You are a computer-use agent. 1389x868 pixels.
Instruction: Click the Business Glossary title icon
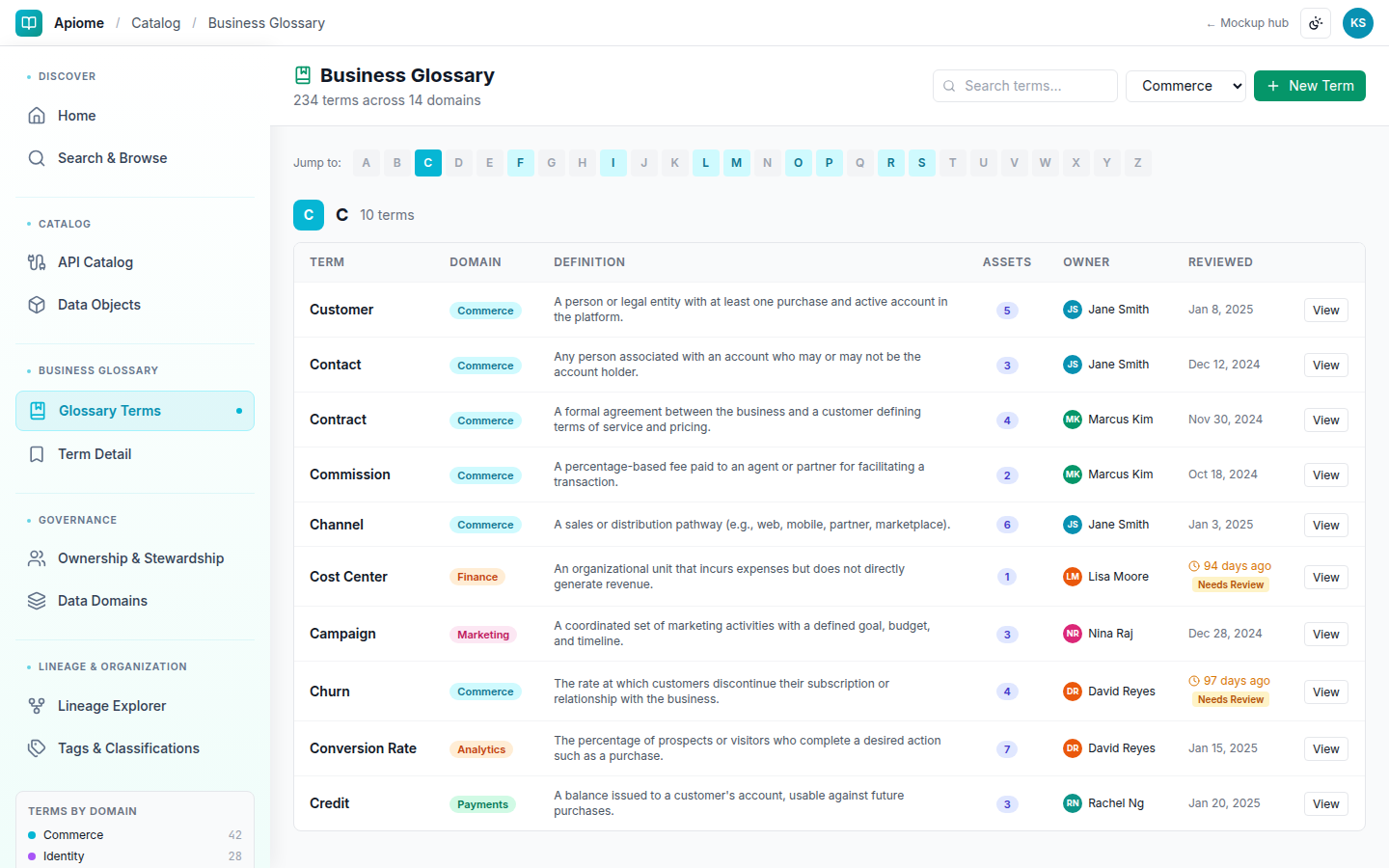point(303,75)
